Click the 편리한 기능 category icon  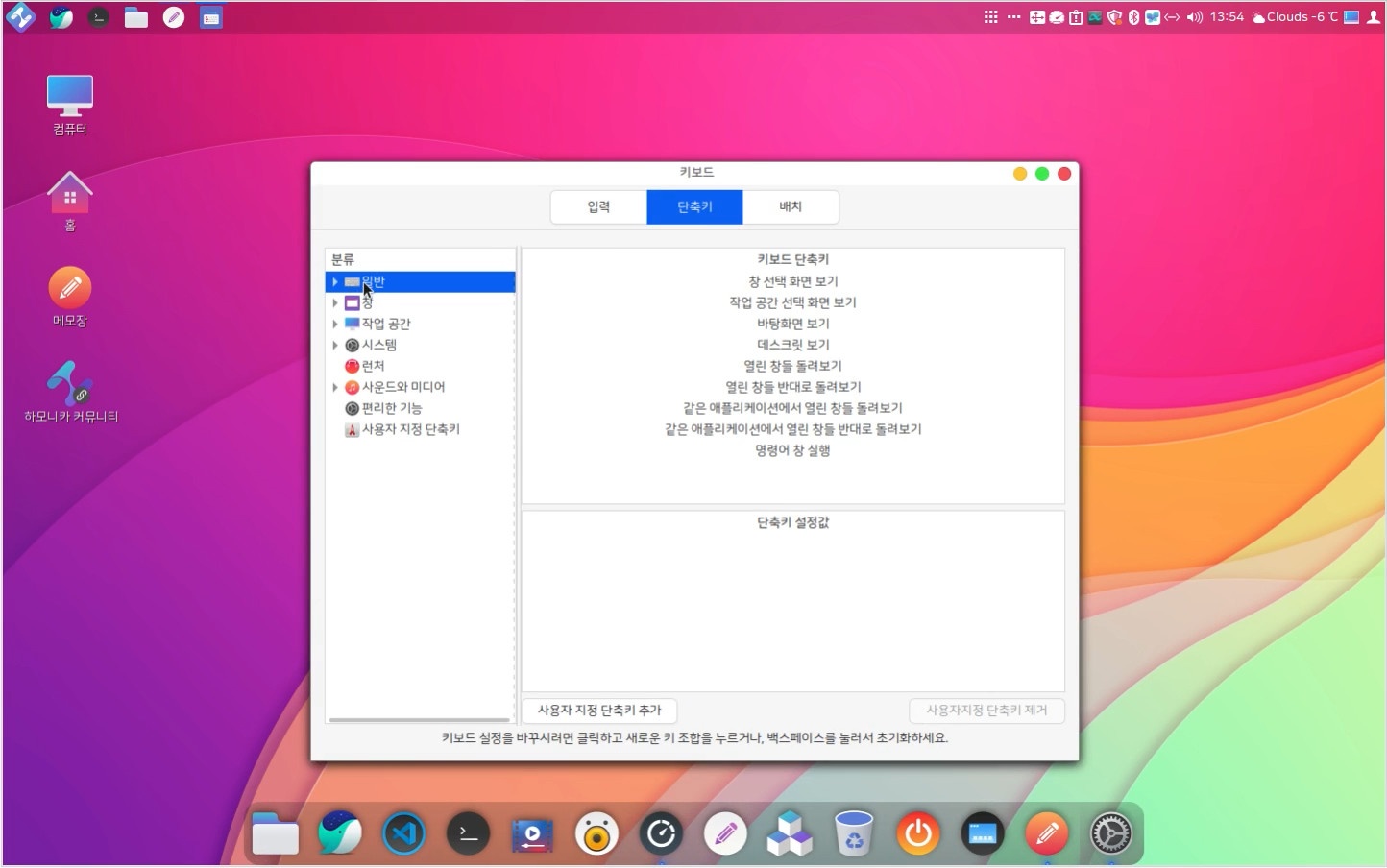(x=352, y=409)
